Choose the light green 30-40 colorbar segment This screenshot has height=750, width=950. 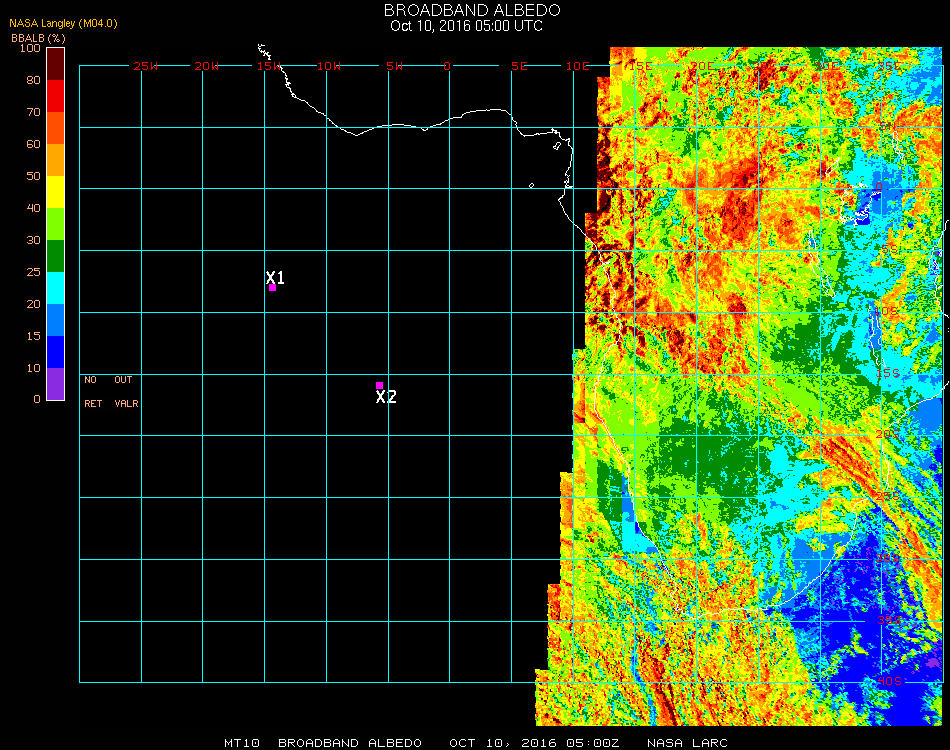pyautogui.click(x=55, y=224)
